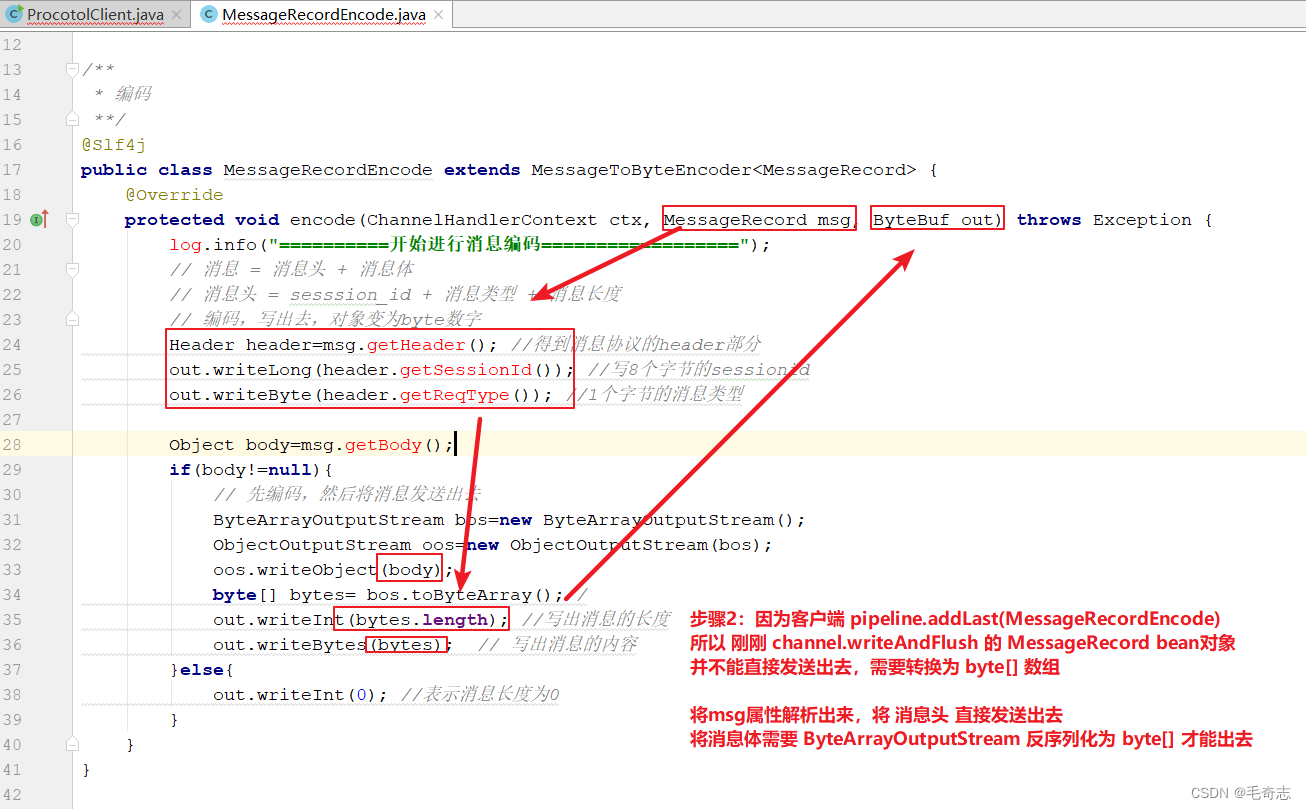Click the 'getBody' method call

point(384,444)
